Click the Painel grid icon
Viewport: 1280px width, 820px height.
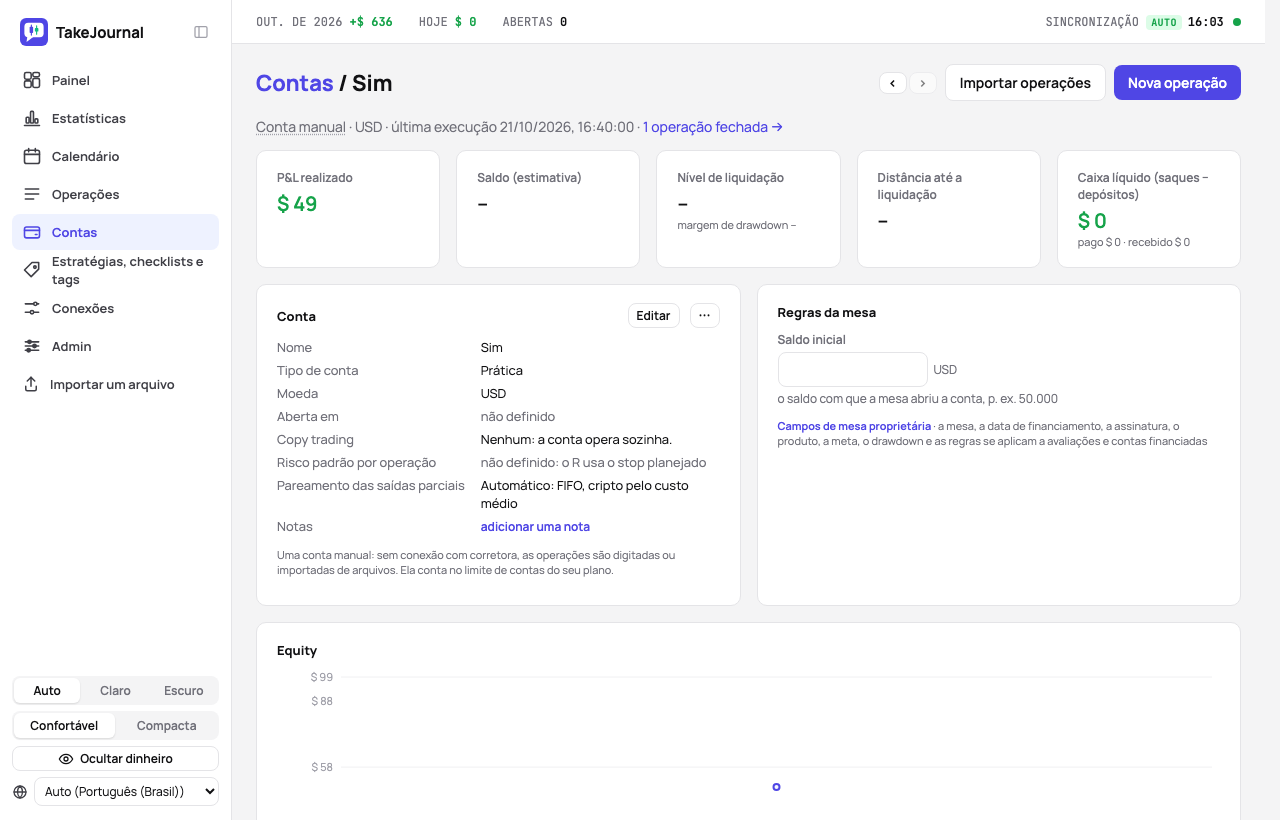pos(32,80)
